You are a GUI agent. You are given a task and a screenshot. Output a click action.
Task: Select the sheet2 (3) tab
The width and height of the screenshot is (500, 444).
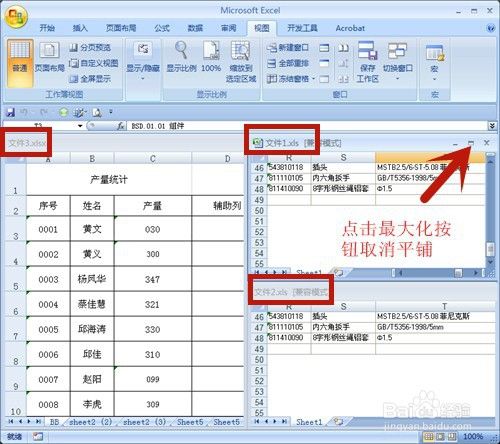tap(144, 422)
